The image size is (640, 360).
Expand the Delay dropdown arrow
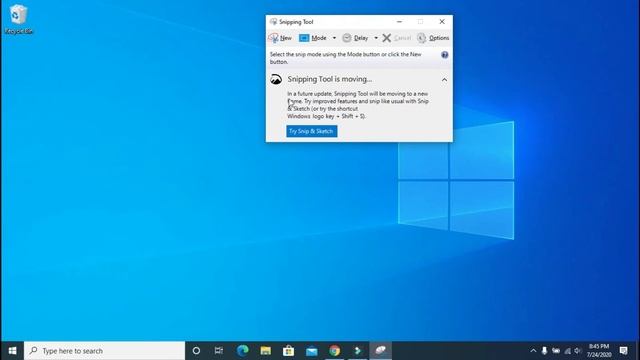(x=376, y=38)
